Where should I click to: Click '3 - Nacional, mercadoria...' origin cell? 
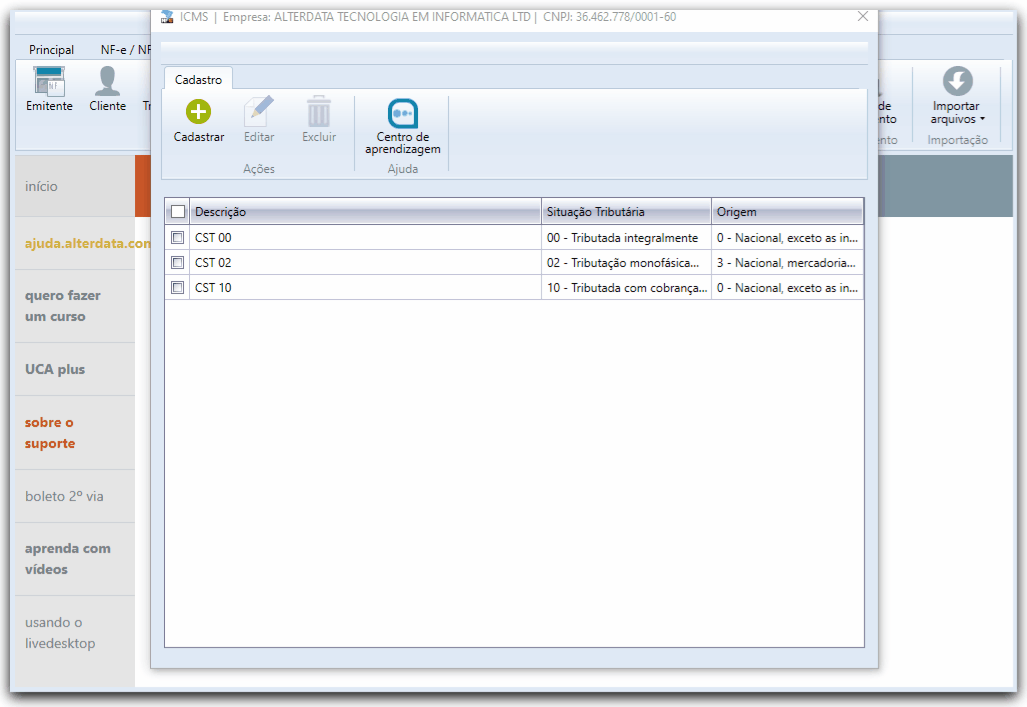tap(787, 262)
